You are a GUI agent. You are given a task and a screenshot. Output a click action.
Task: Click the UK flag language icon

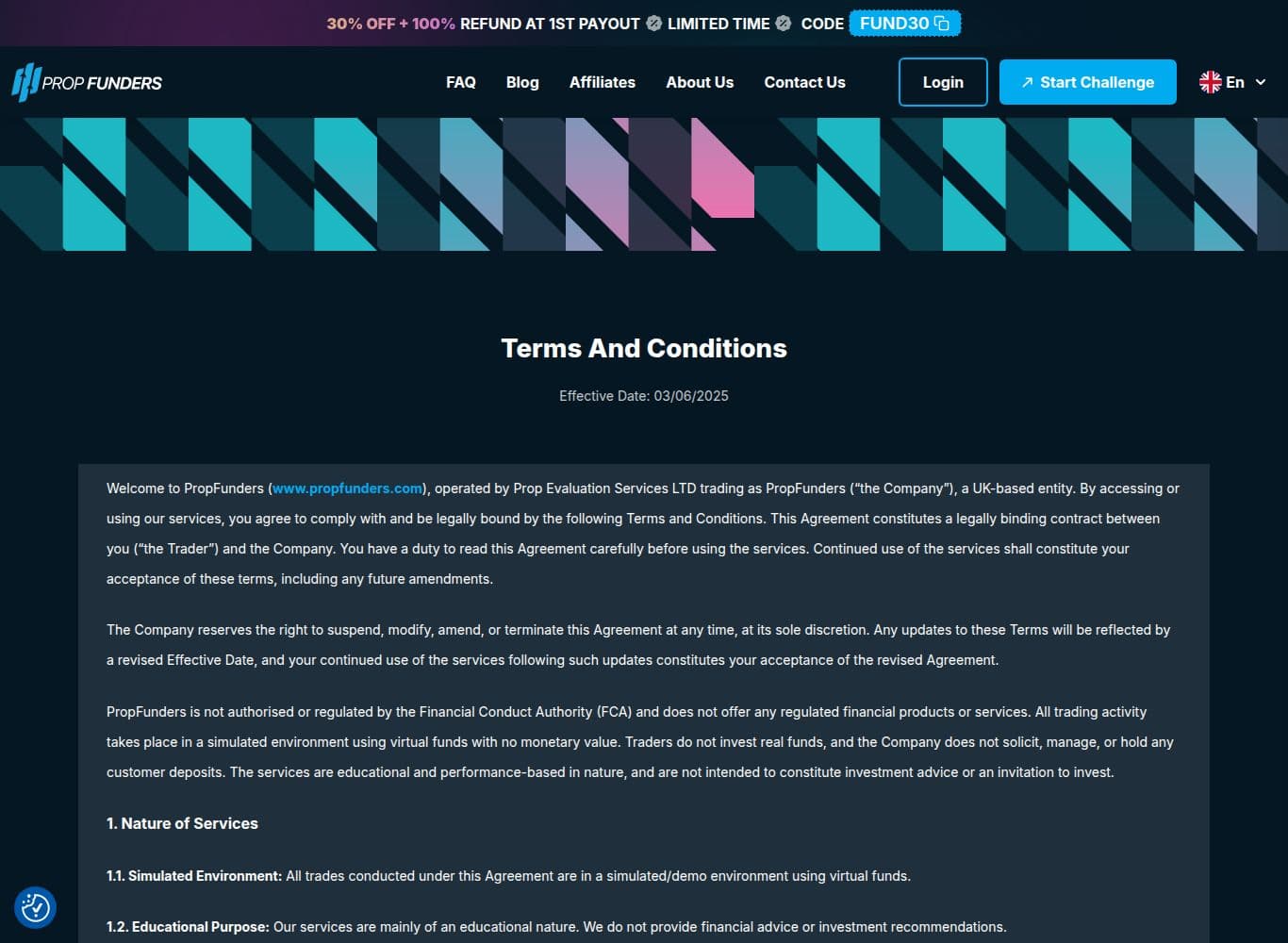click(1210, 82)
